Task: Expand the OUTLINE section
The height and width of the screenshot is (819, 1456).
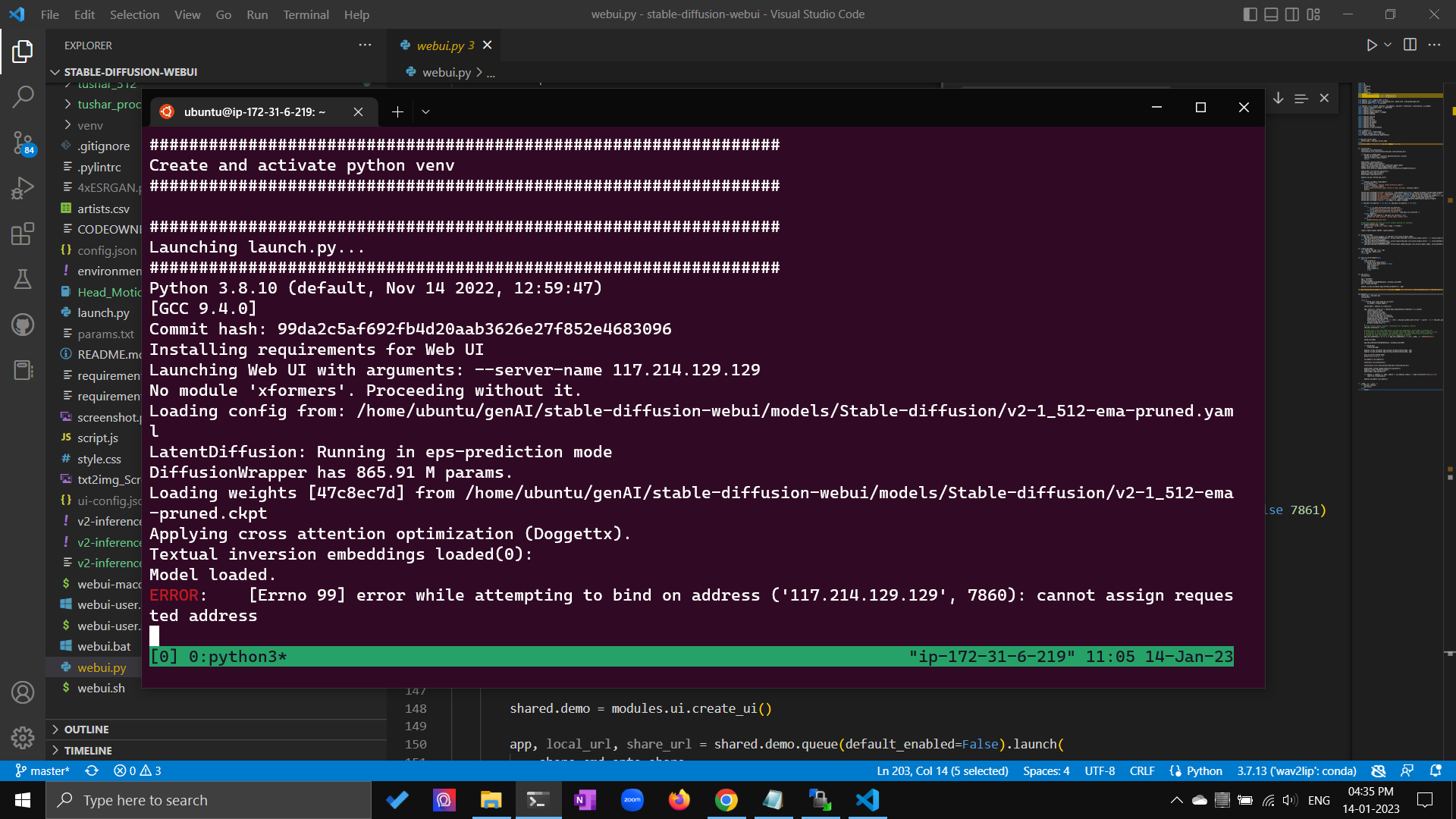Action: point(86,729)
